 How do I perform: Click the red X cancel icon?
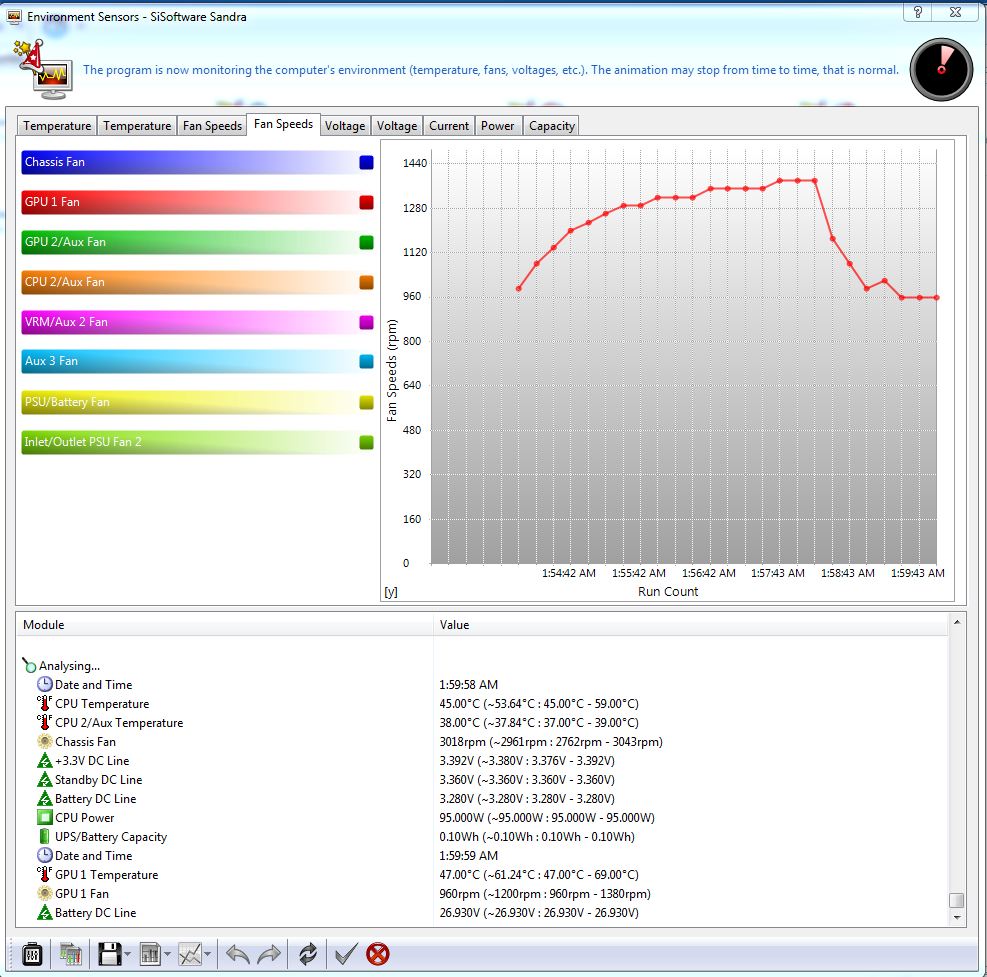click(x=378, y=954)
